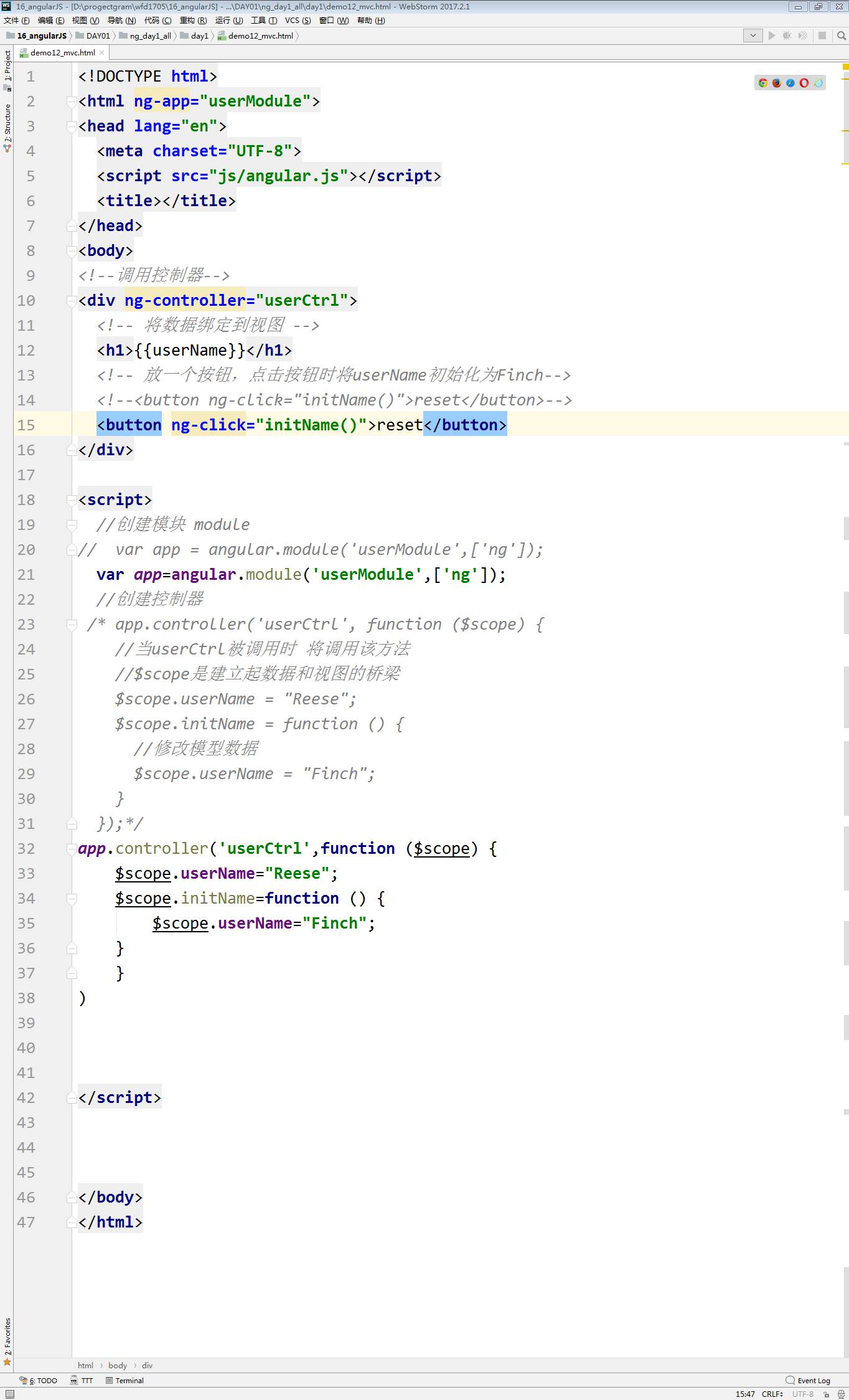Open the TTT tool window
This screenshot has height=1400, width=849.
coord(82,1380)
